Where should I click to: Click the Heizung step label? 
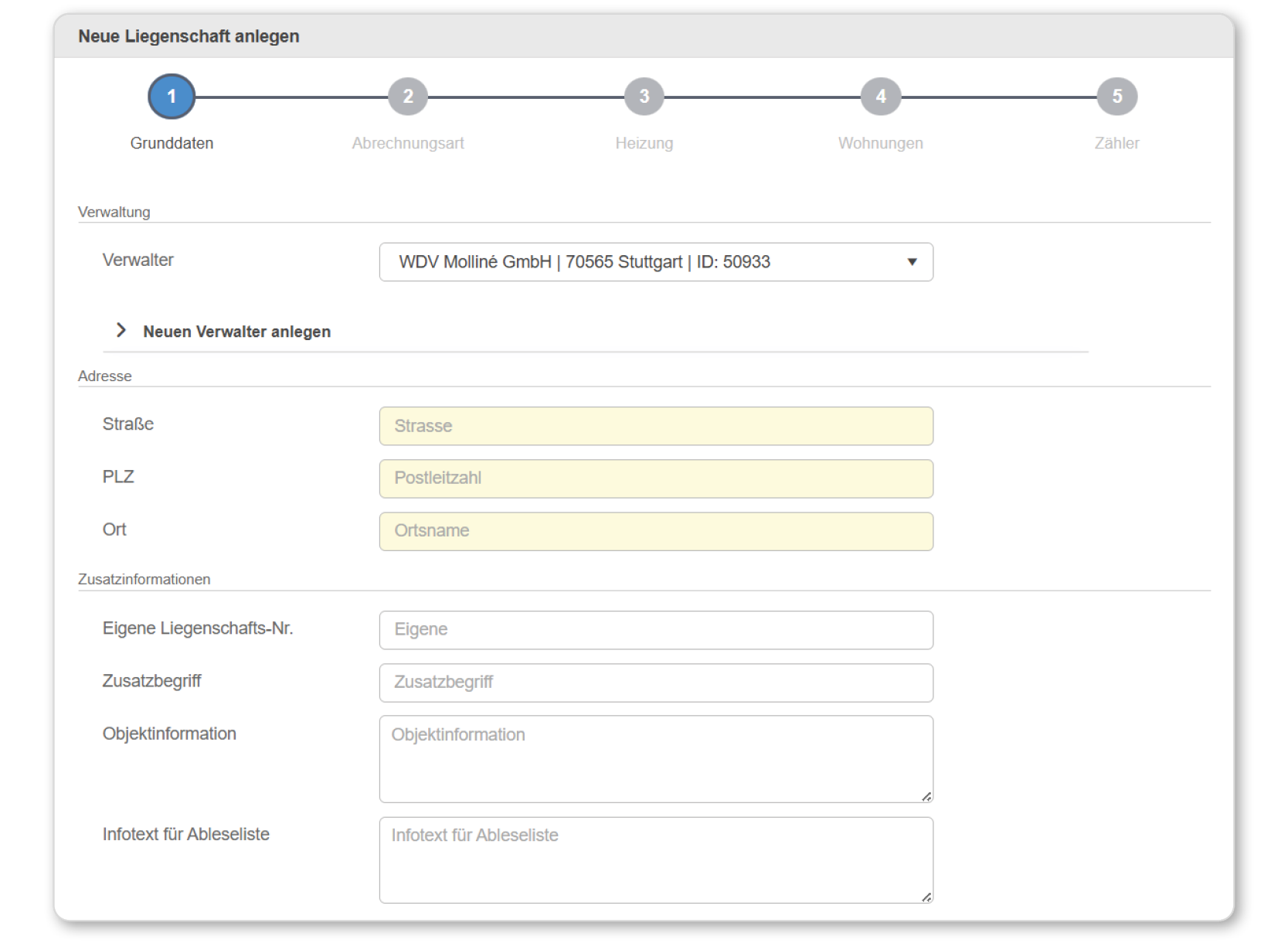click(x=644, y=143)
